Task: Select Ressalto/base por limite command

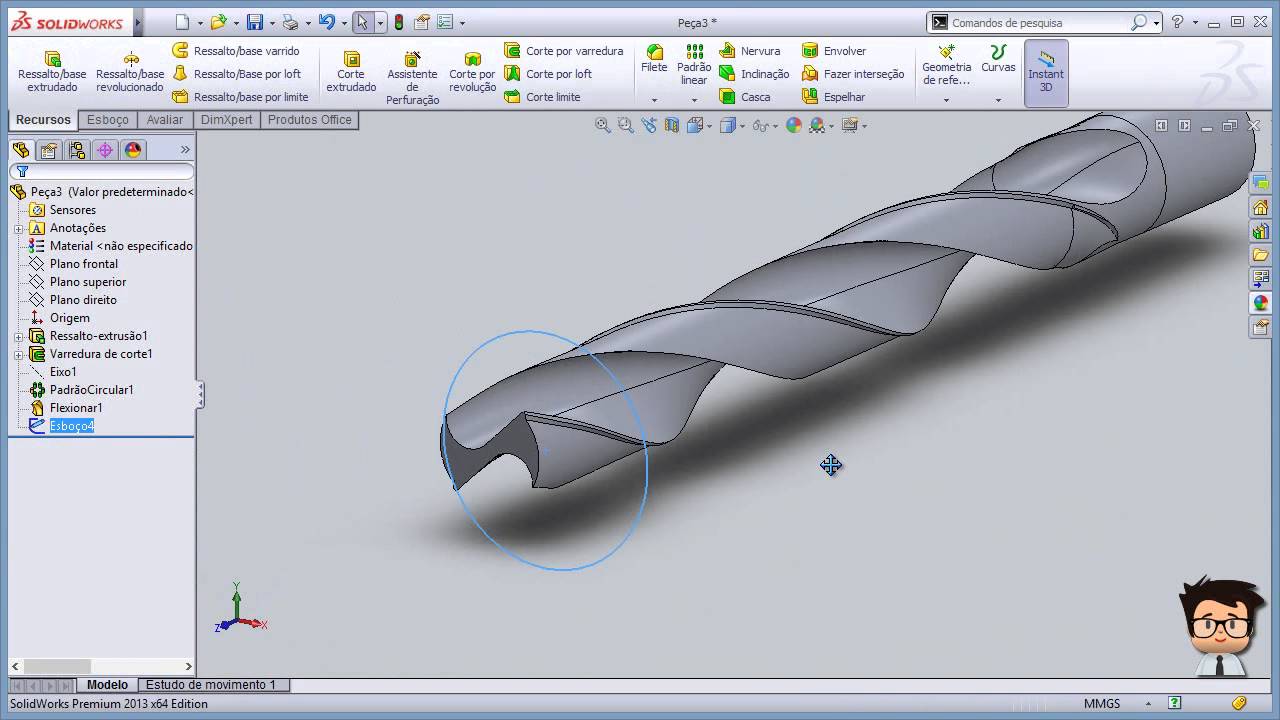Action: click(240, 97)
